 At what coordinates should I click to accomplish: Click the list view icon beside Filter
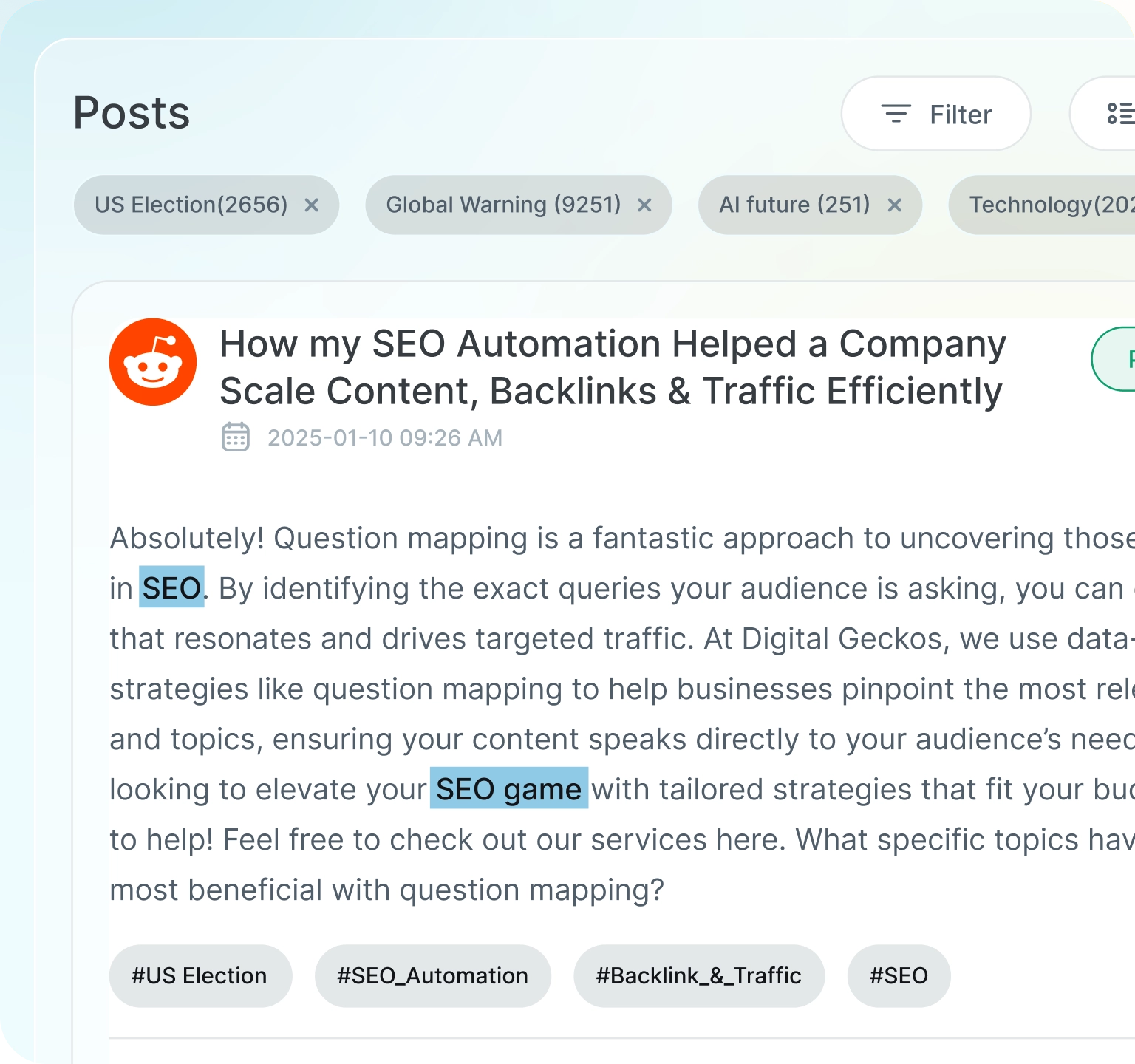tap(1119, 114)
